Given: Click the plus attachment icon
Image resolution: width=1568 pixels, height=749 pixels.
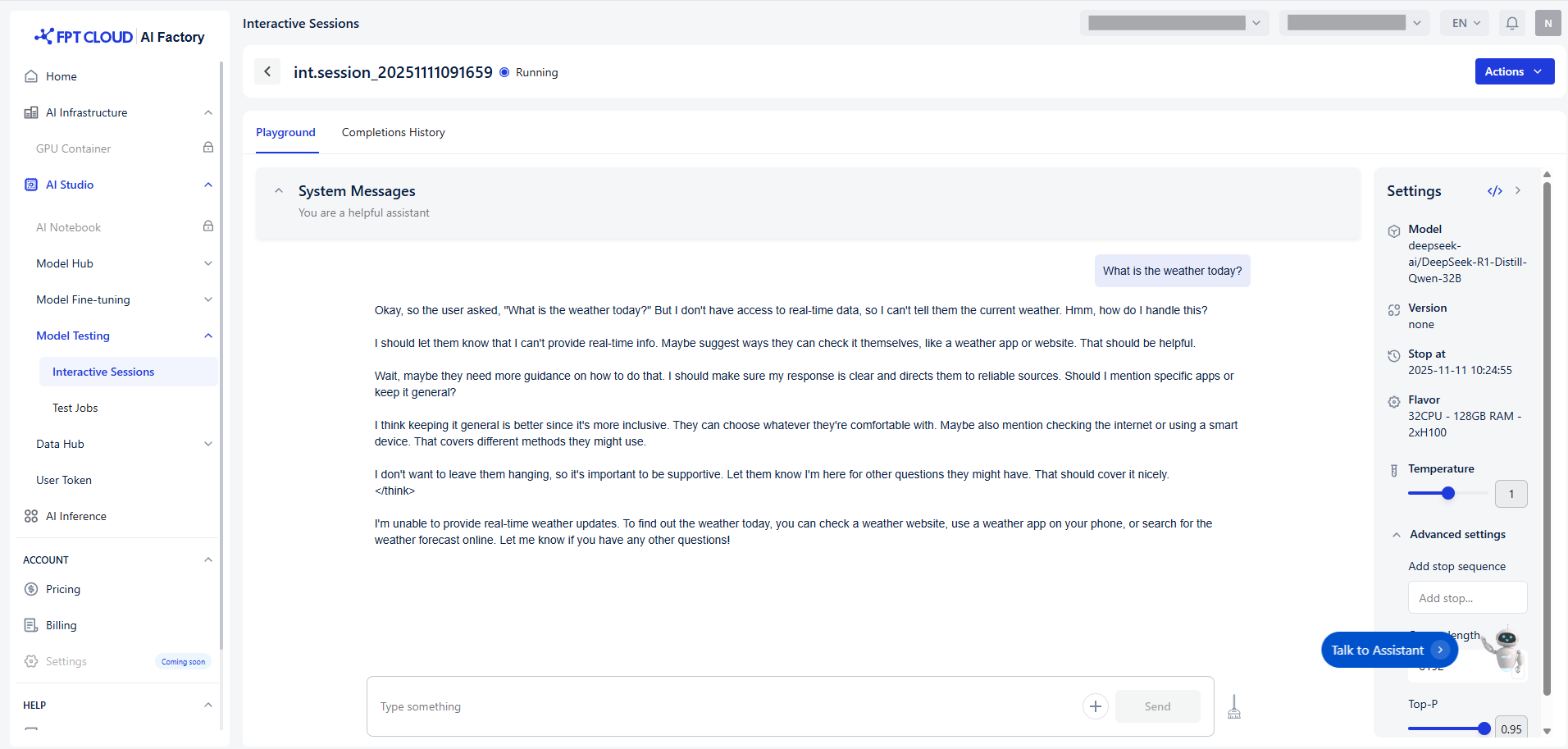Looking at the screenshot, I should (x=1095, y=706).
